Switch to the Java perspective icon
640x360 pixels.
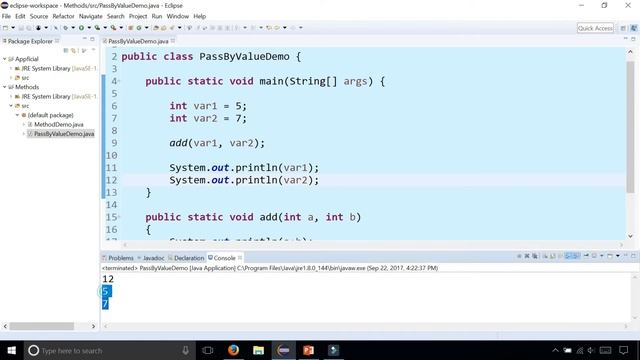coord(633,28)
